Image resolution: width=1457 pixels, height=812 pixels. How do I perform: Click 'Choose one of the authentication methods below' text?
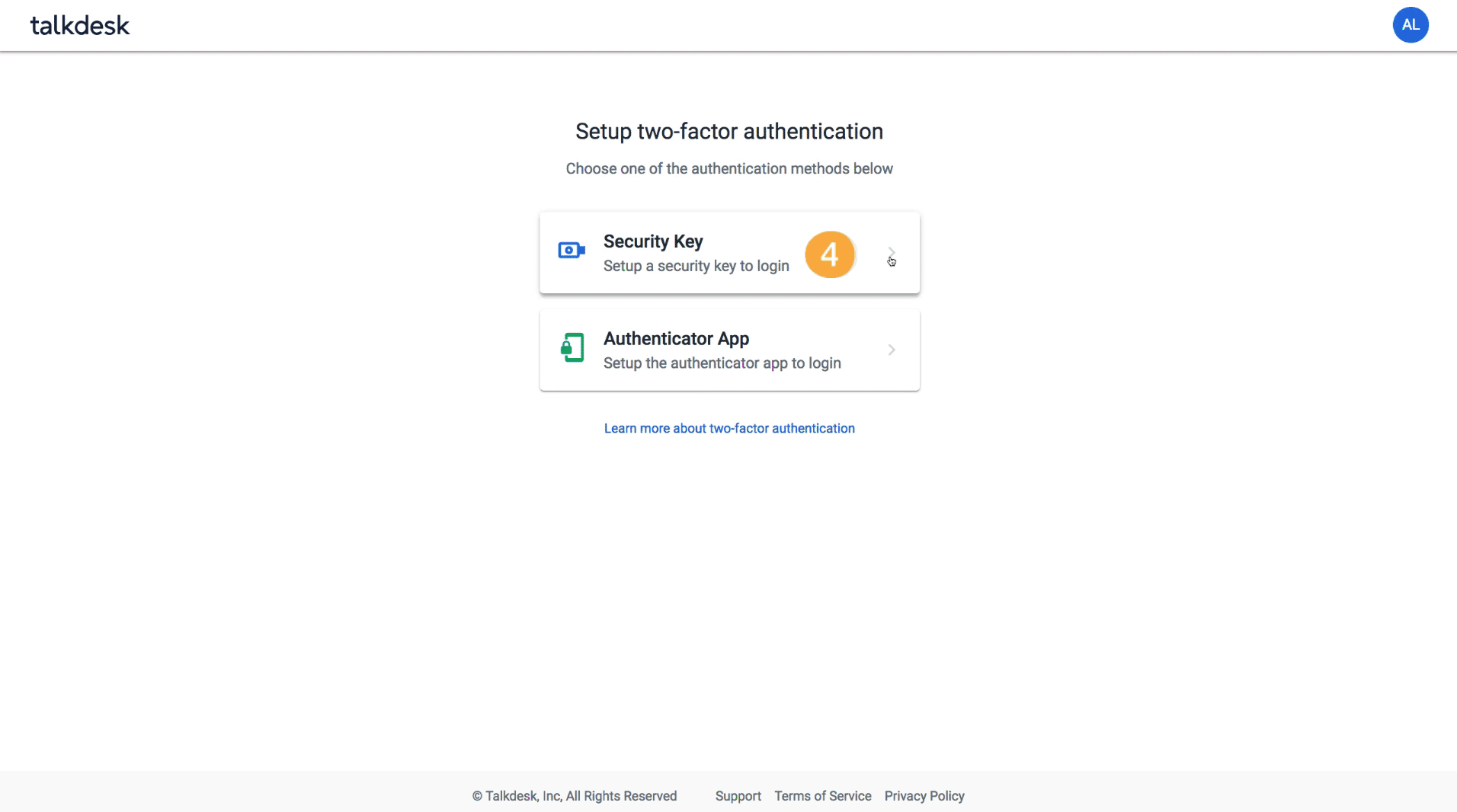[x=729, y=168]
